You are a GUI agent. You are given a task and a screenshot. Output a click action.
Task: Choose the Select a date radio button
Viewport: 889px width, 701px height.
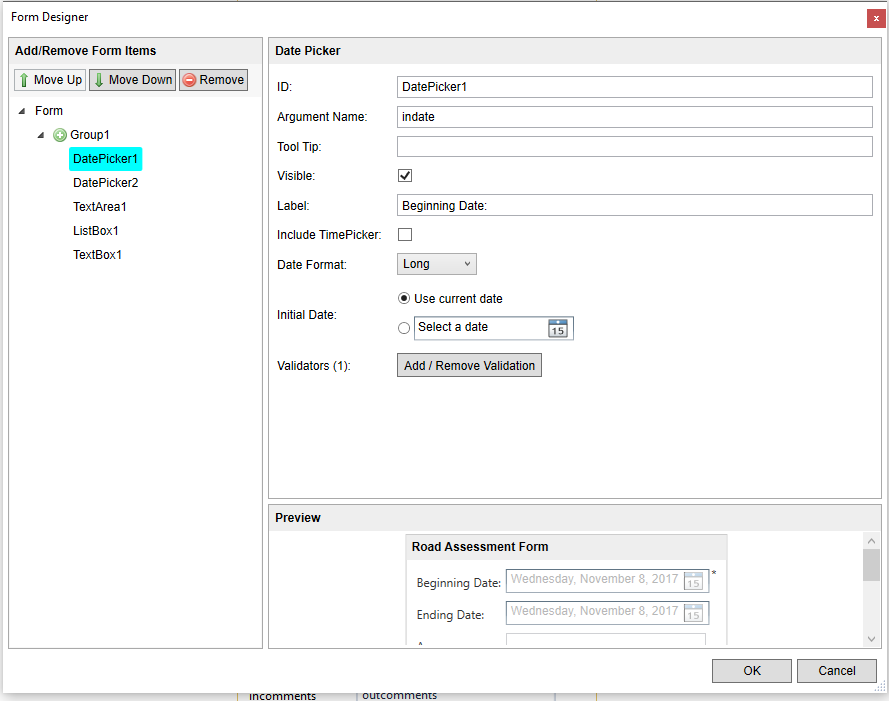tap(404, 328)
